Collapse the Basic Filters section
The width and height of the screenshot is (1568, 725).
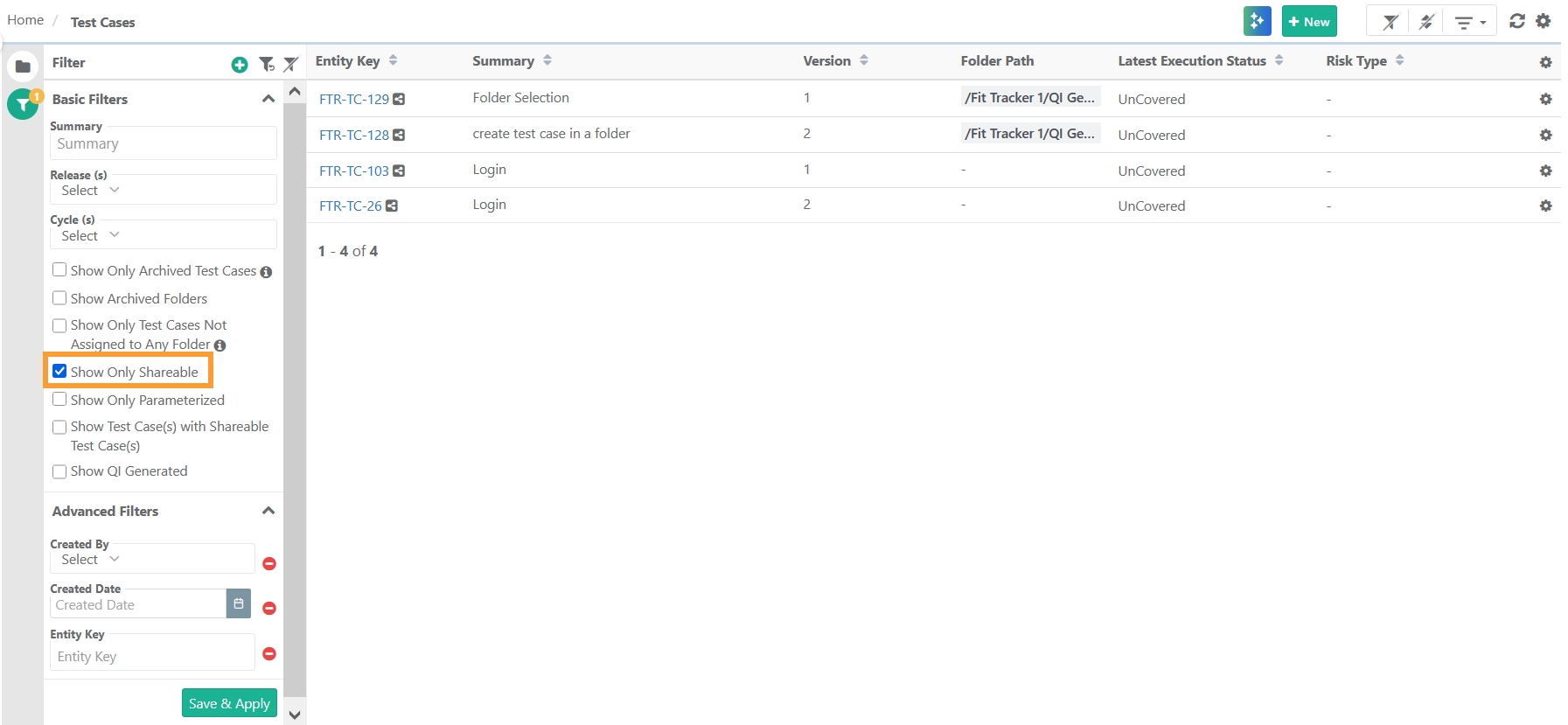click(268, 99)
